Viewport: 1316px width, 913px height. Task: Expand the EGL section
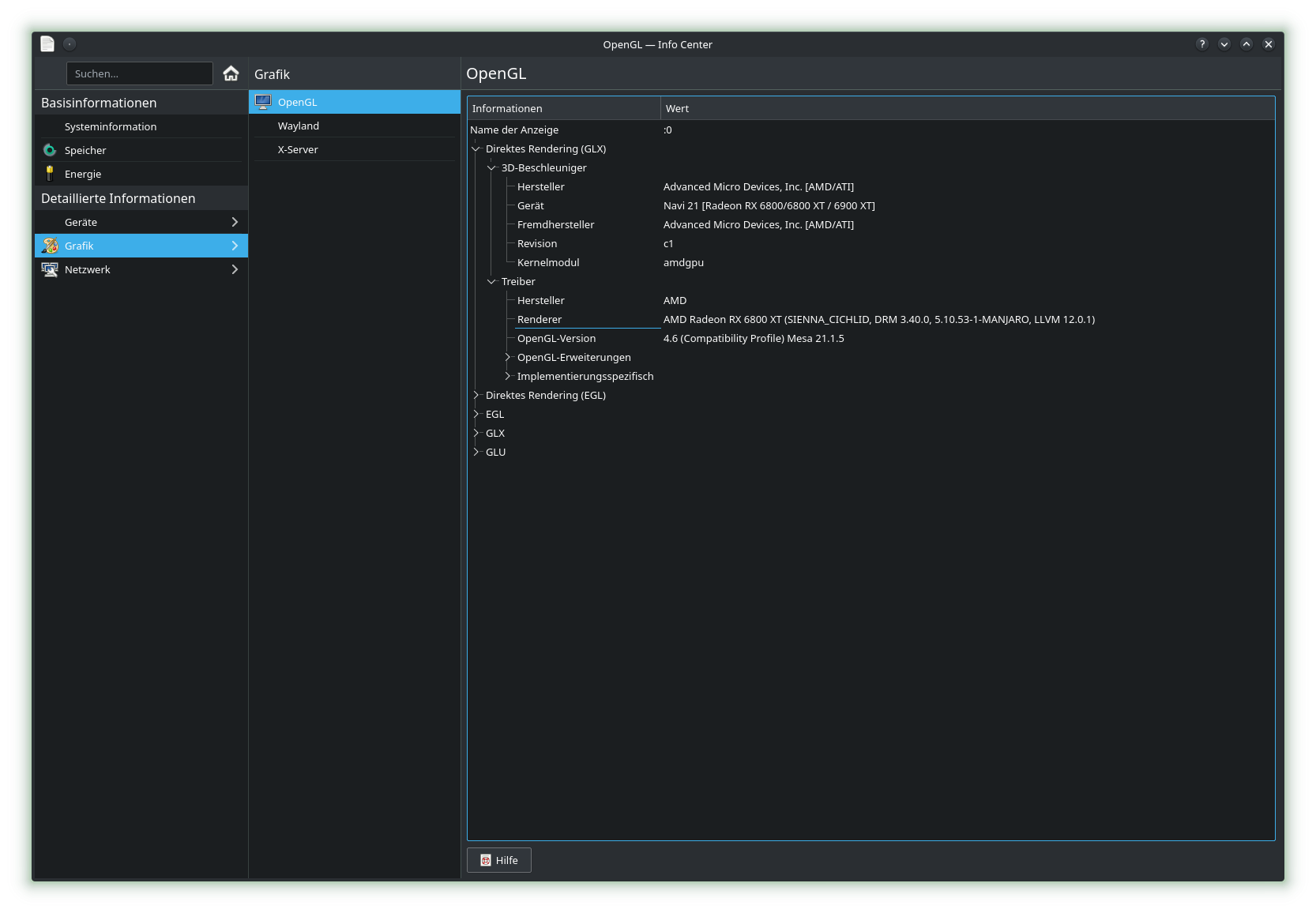click(x=476, y=414)
